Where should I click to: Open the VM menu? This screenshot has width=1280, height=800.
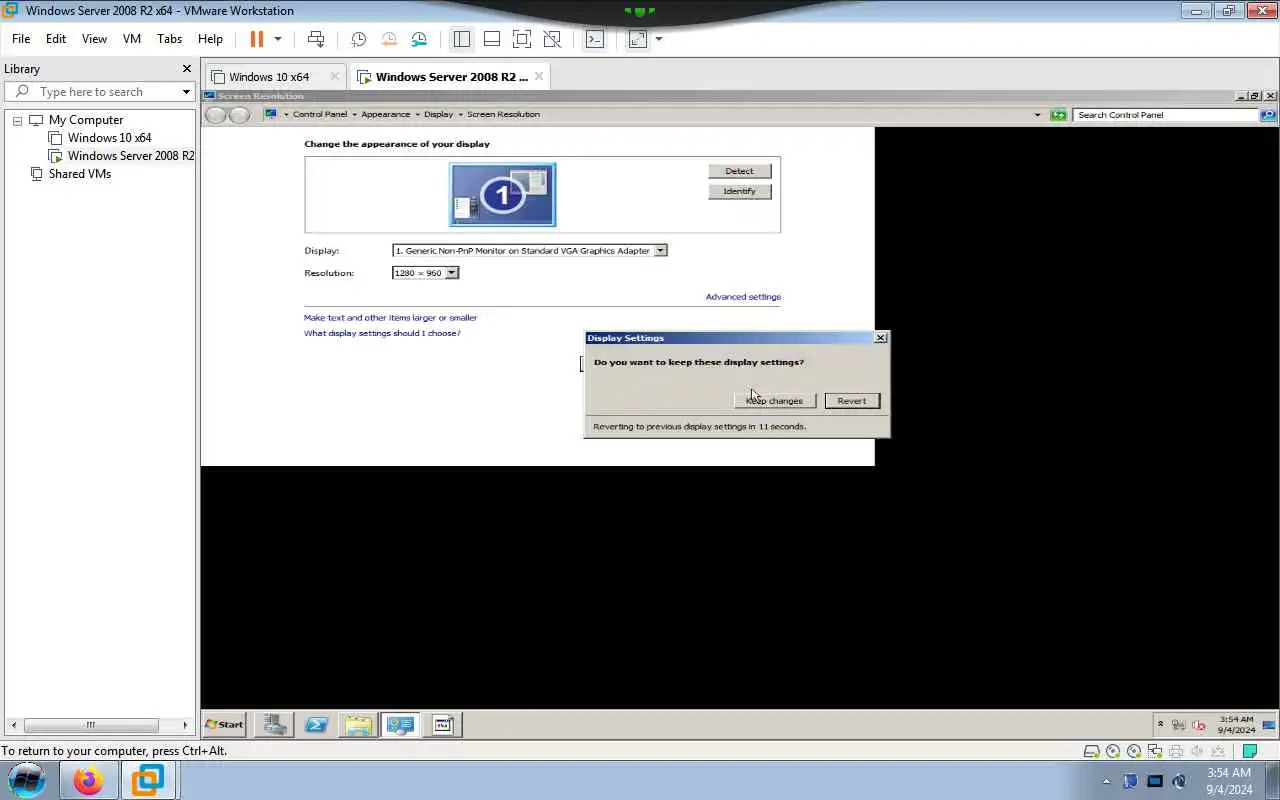pos(132,39)
